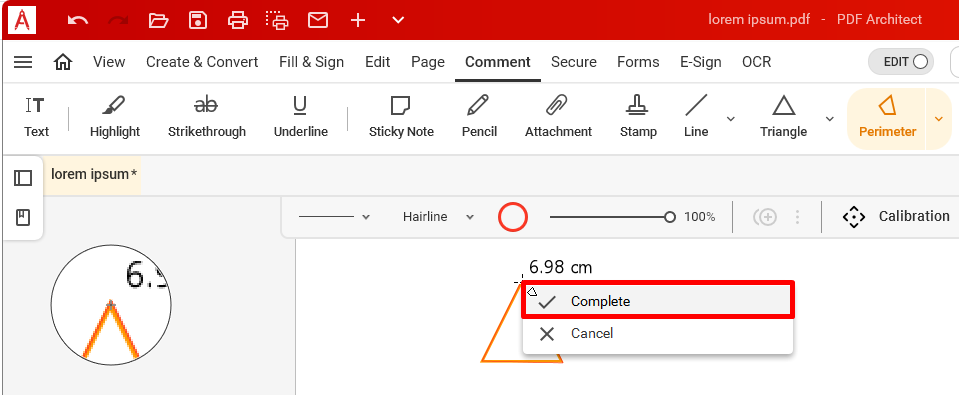Choose Cancel in the context menu
This screenshot has width=959, height=395.
[657, 333]
